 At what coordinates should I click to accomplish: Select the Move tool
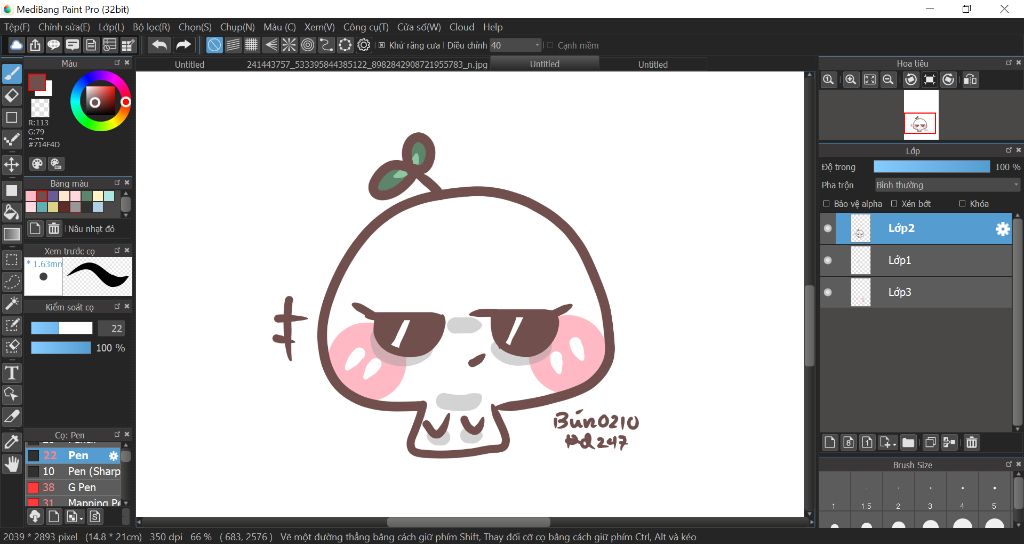tap(12, 164)
